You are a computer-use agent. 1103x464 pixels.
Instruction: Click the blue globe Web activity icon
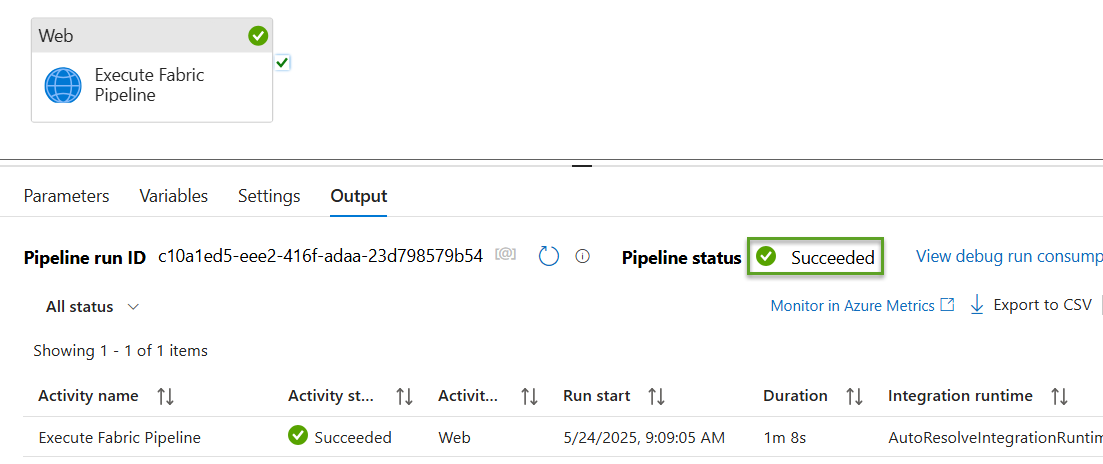(63, 86)
